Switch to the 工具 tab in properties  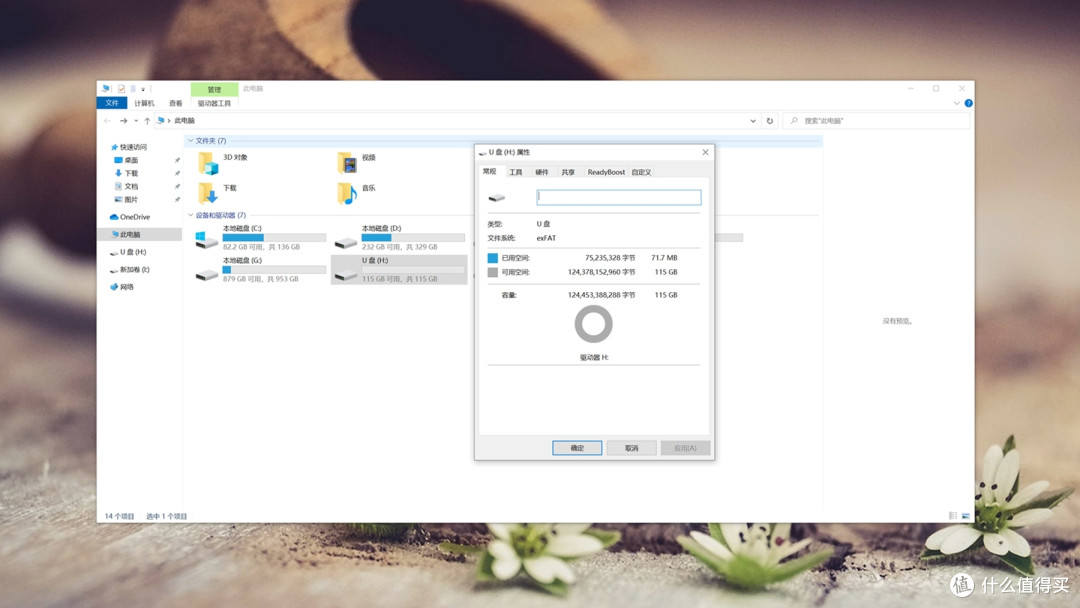(x=516, y=172)
